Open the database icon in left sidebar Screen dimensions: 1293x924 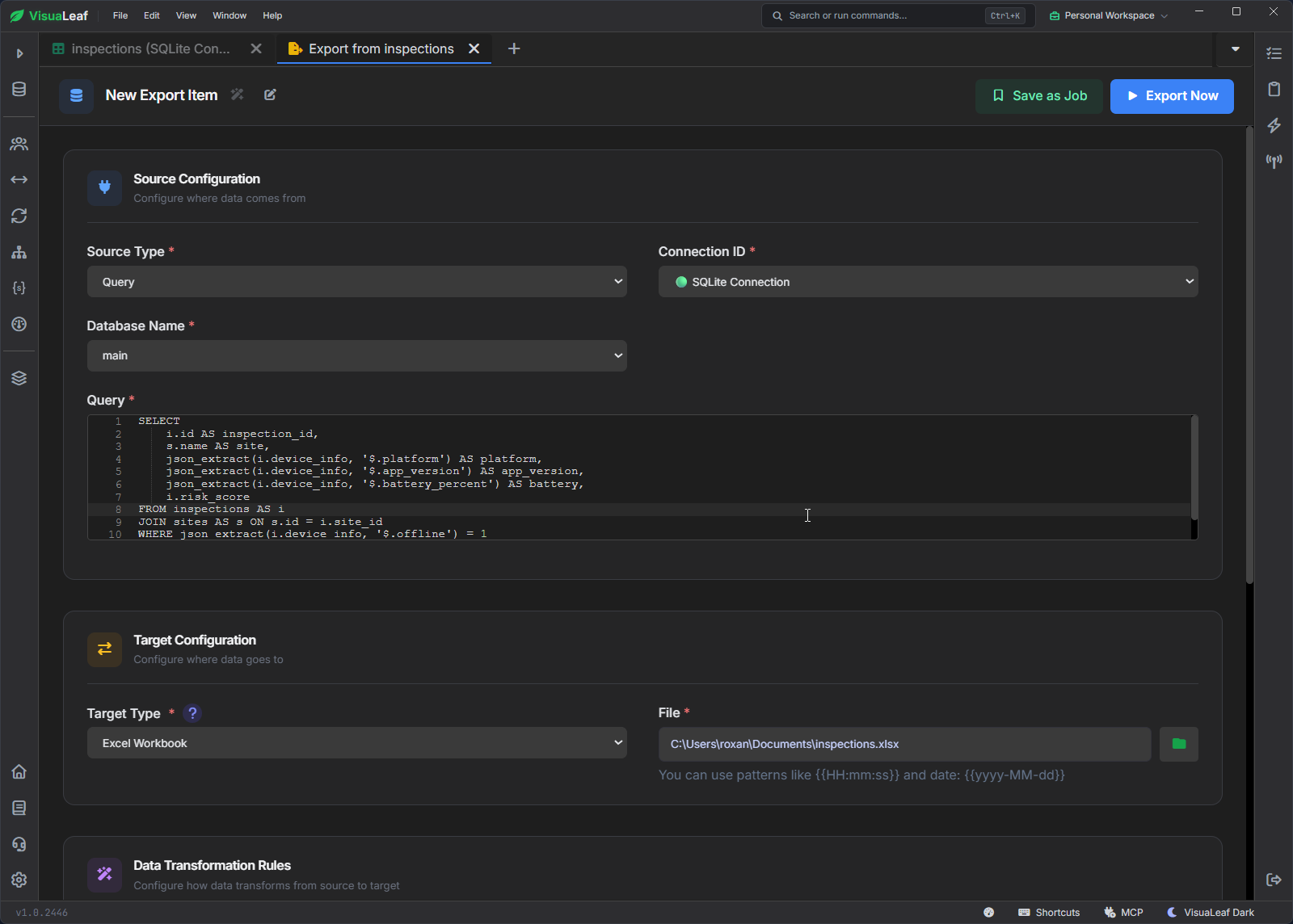pyautogui.click(x=19, y=89)
